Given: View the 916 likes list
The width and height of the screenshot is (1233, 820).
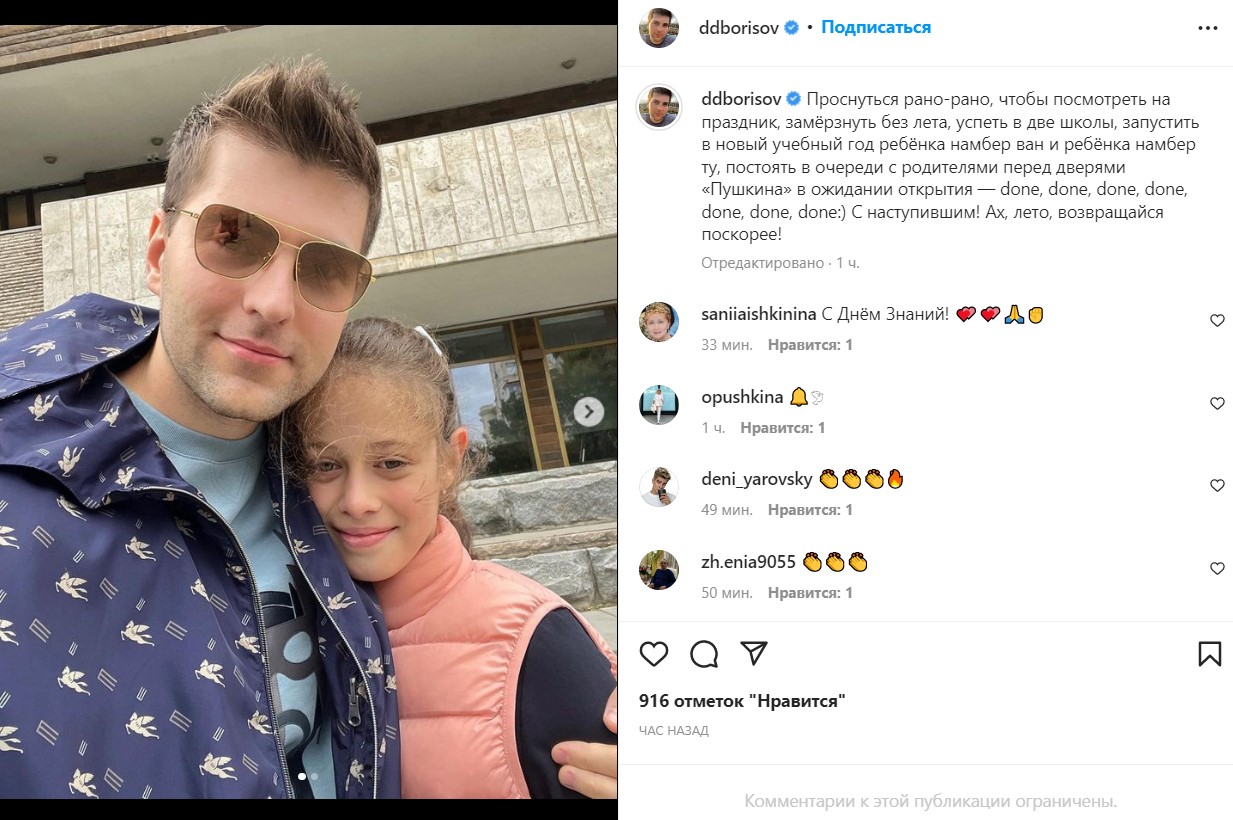Looking at the screenshot, I should (742, 701).
